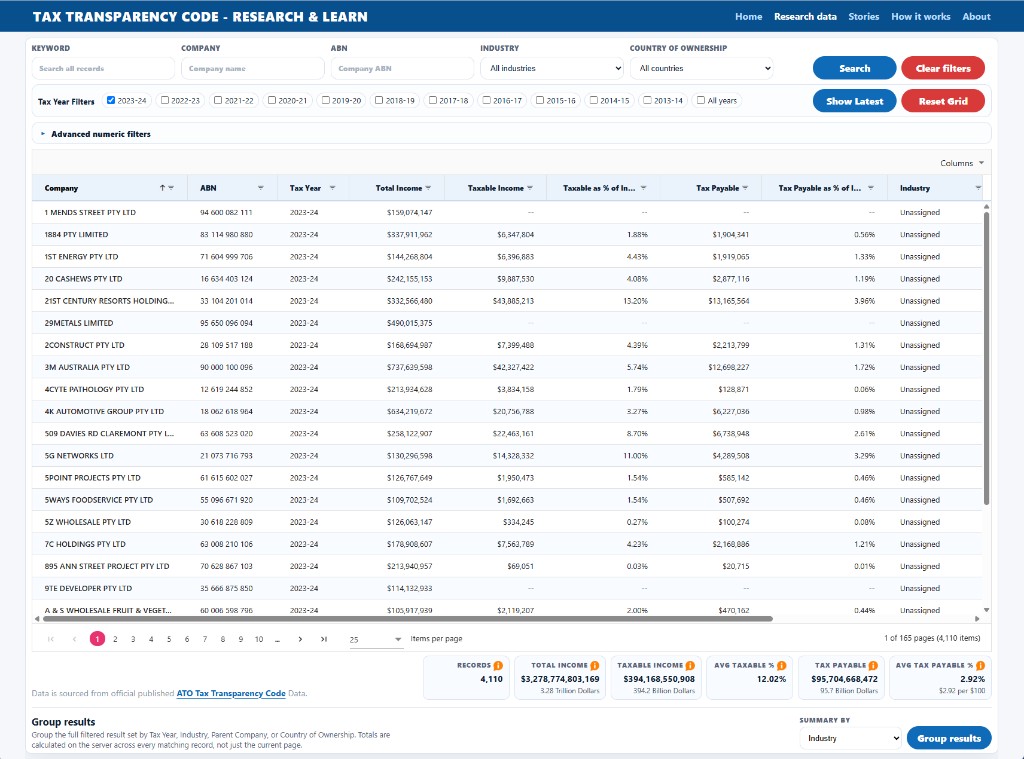Enable the All years checkbox
Viewport: 1024px width, 759px height.
[x=701, y=100]
